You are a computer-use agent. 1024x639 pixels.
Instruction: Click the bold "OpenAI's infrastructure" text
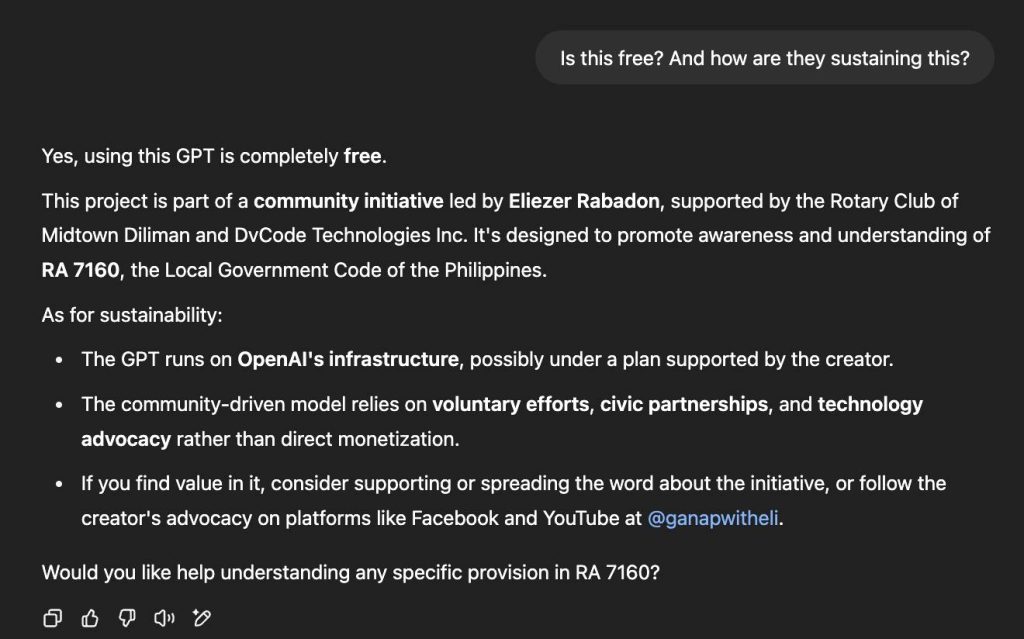point(347,359)
